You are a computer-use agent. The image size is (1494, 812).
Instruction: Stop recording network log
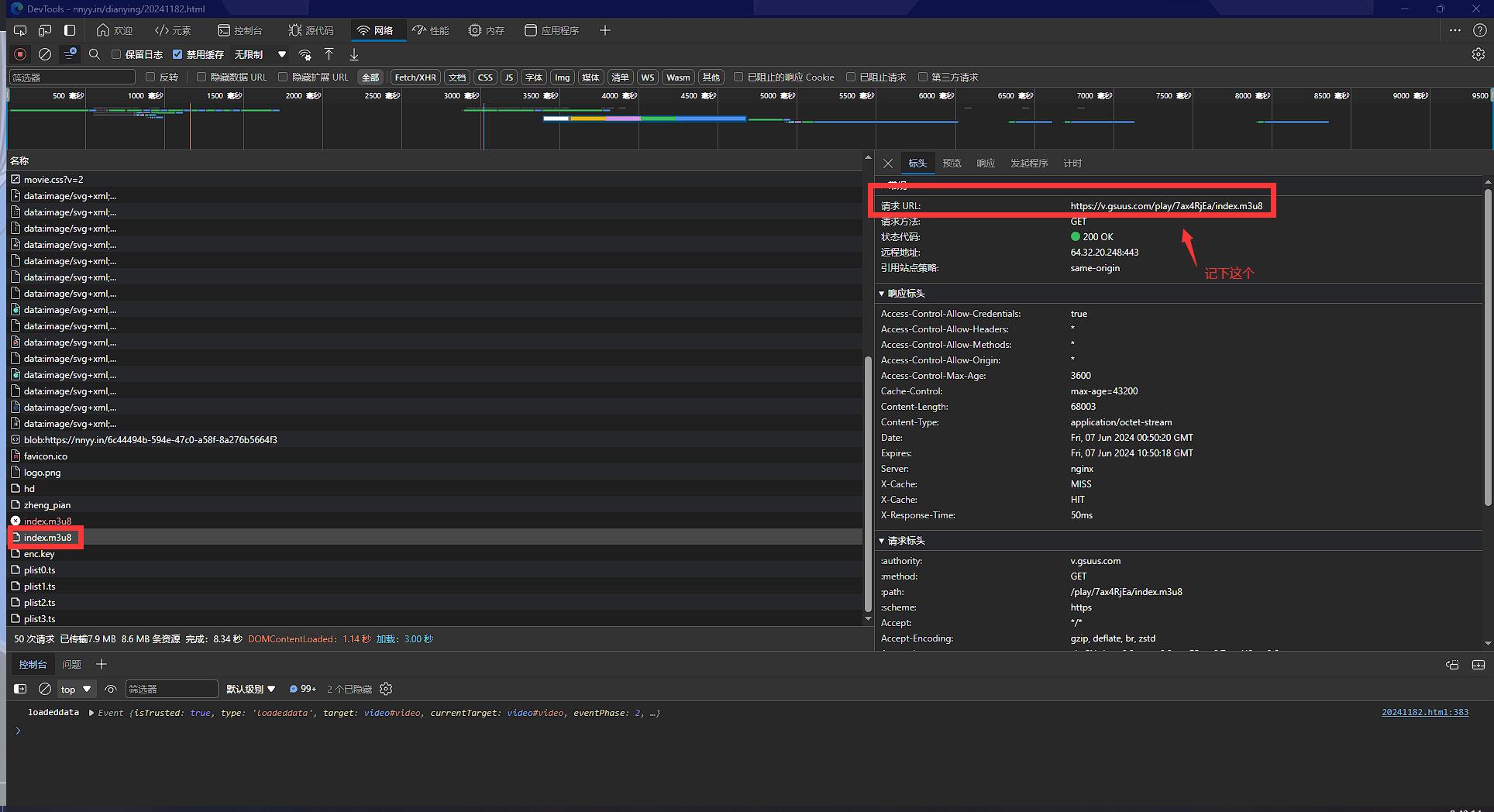click(20, 54)
